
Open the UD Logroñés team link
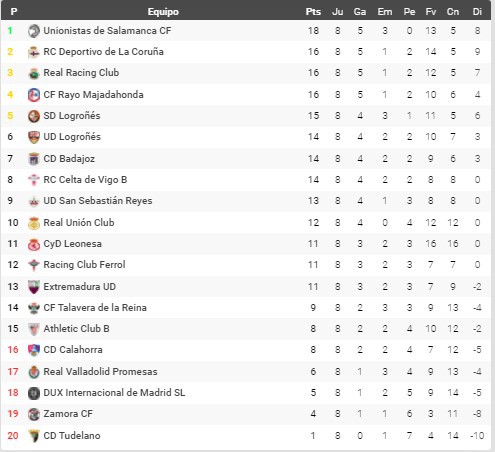72,137
